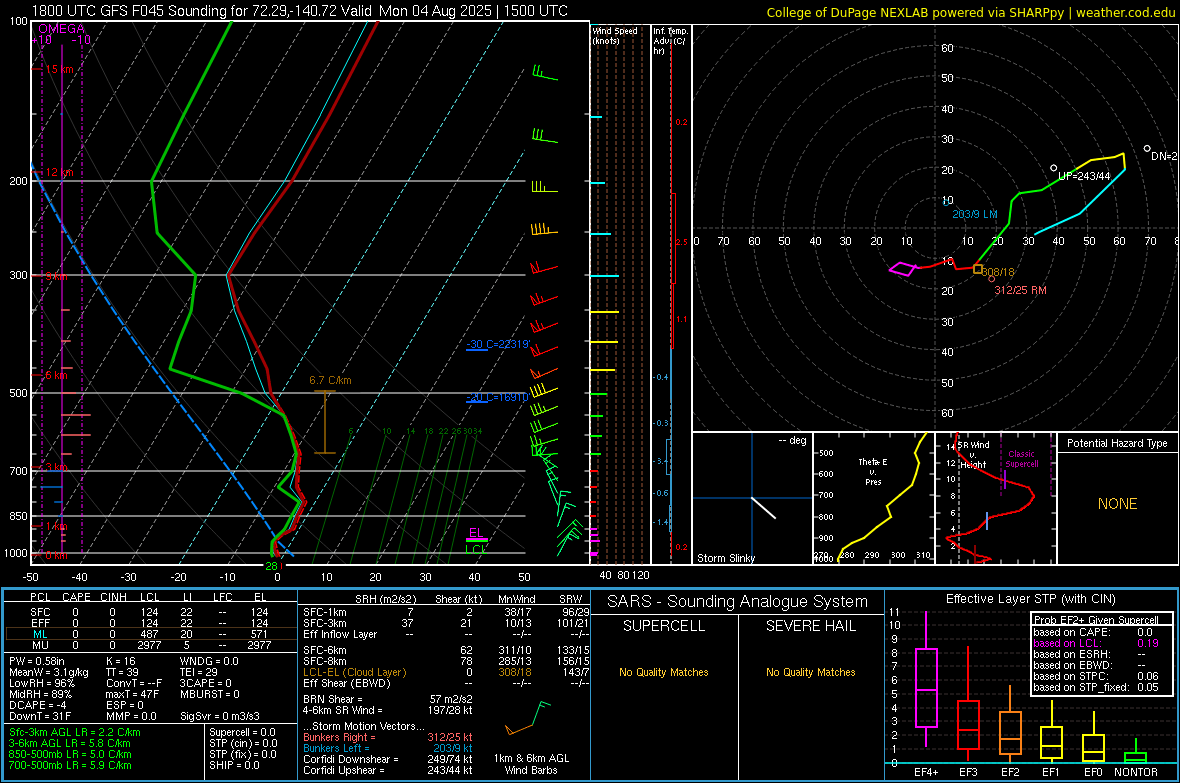Click the CINH column header
The height and width of the screenshot is (783, 1180).
point(114,597)
